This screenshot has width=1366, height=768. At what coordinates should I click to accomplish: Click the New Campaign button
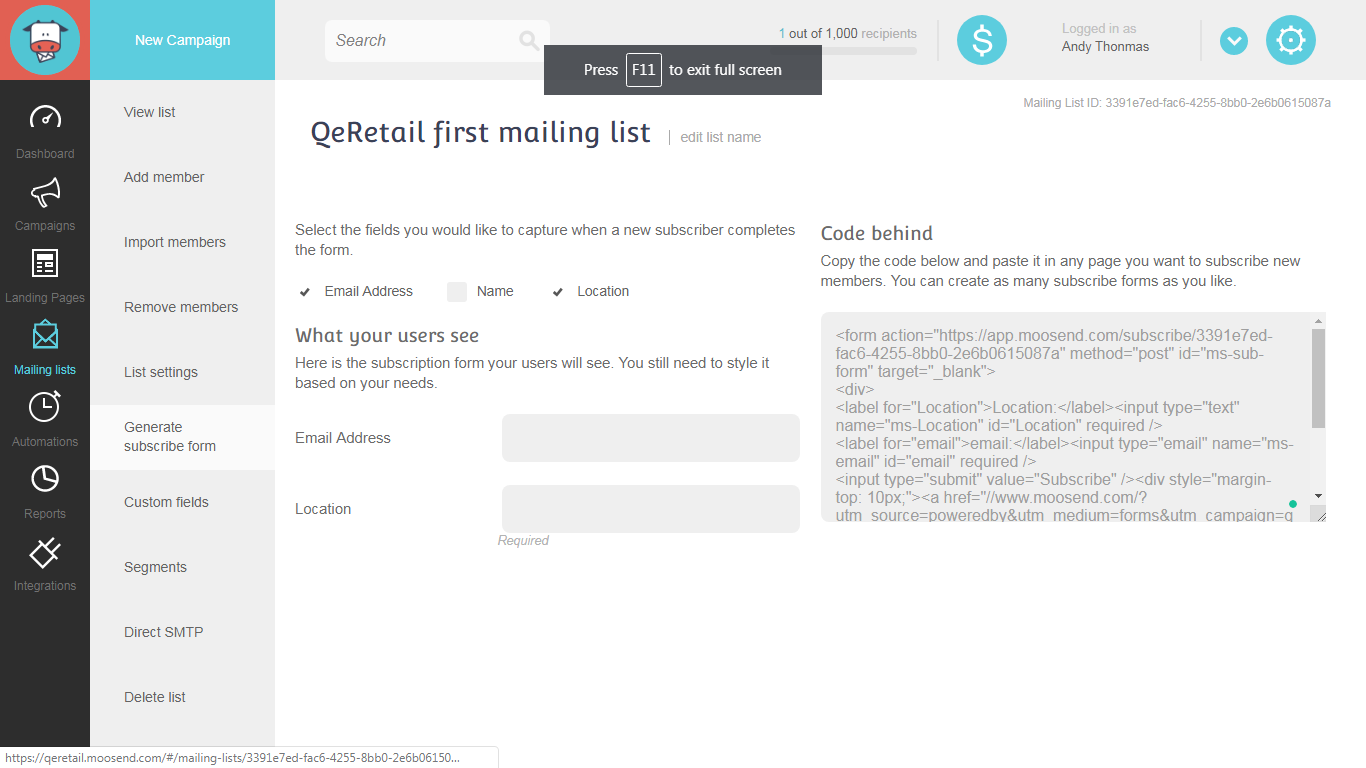click(x=182, y=40)
